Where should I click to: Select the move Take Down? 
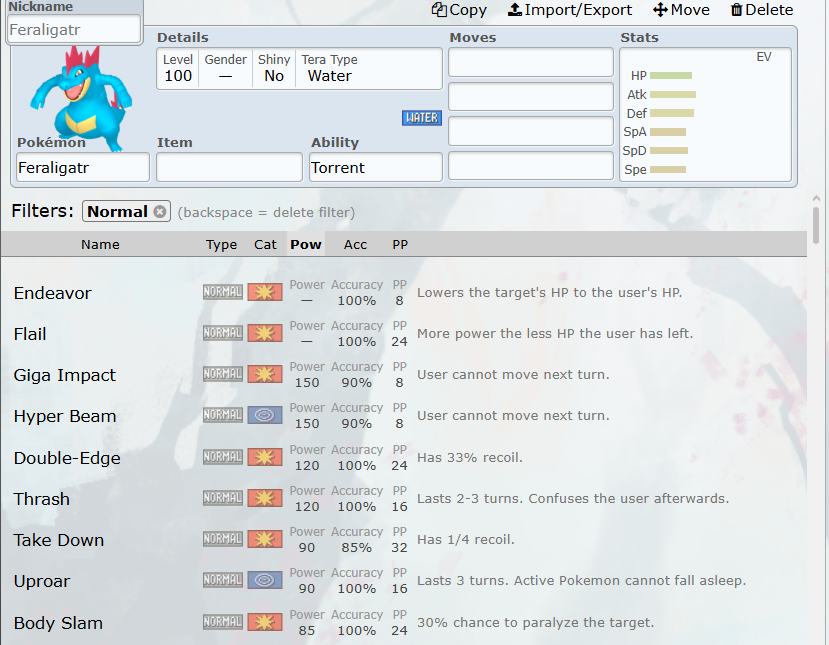click(403, 539)
